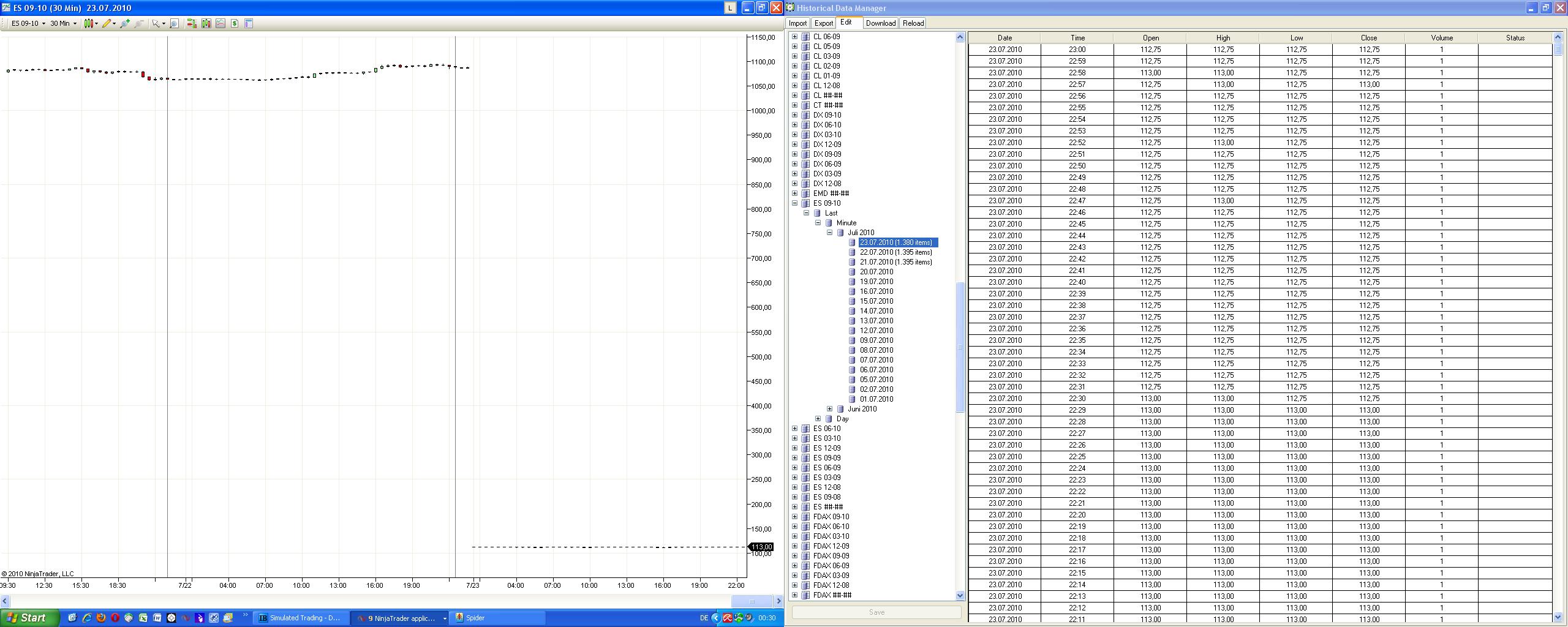The image size is (1568, 627).
Task: Click the Volume column header
Action: tap(1442, 38)
